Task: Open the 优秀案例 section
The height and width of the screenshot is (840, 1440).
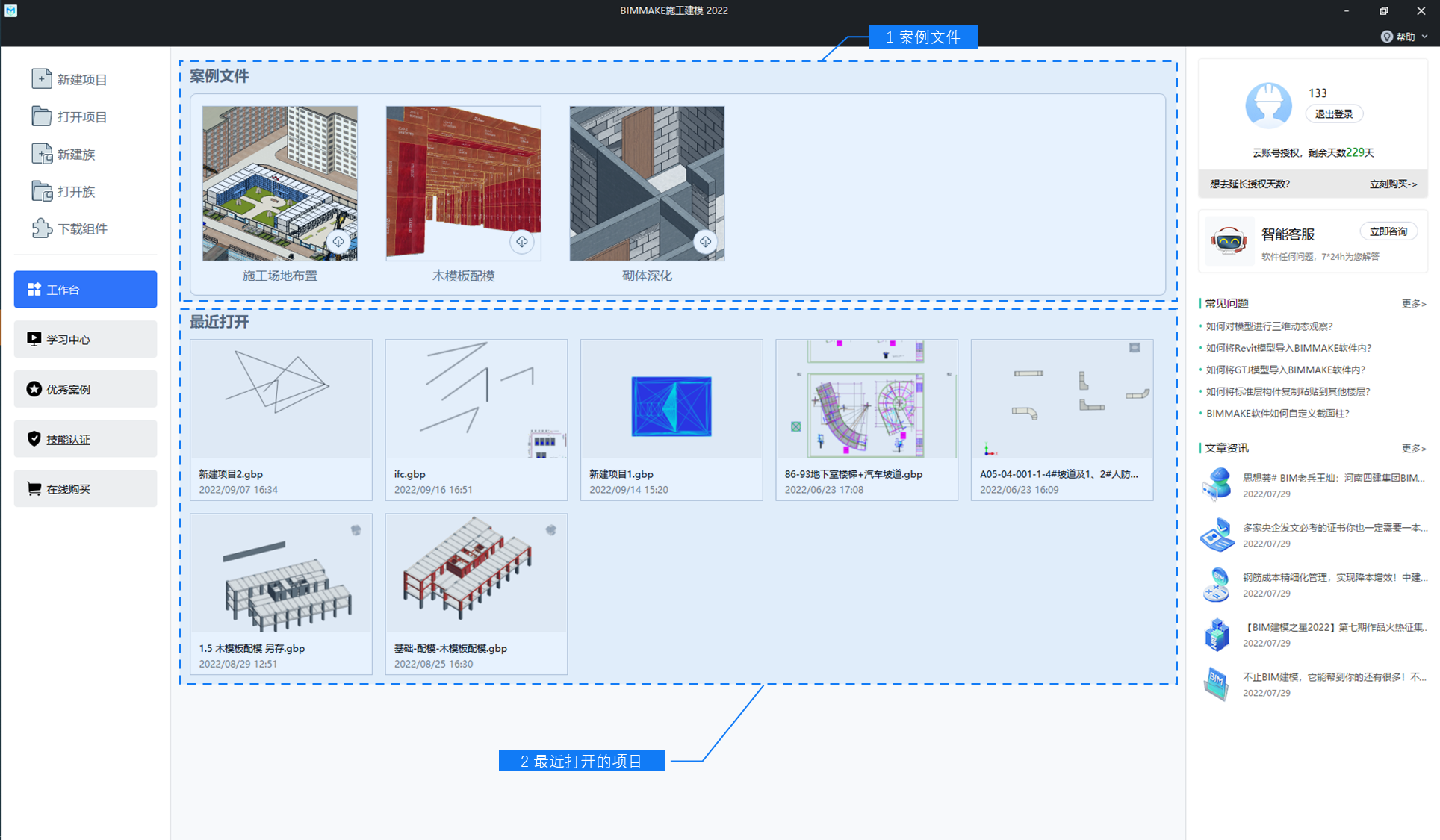Action: [85, 389]
